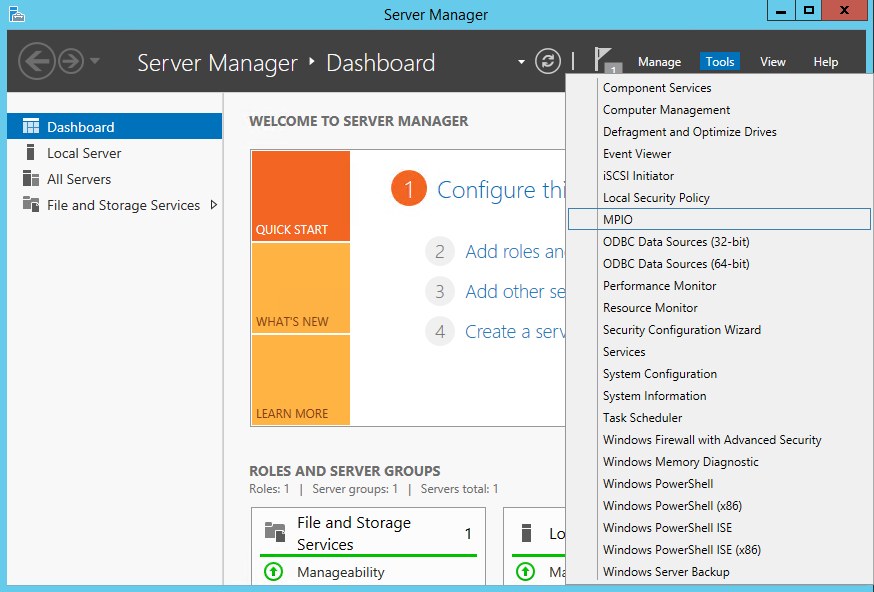The height and width of the screenshot is (592, 874).
Task: Open navigation history dropdown arrow
Action: click(95, 61)
